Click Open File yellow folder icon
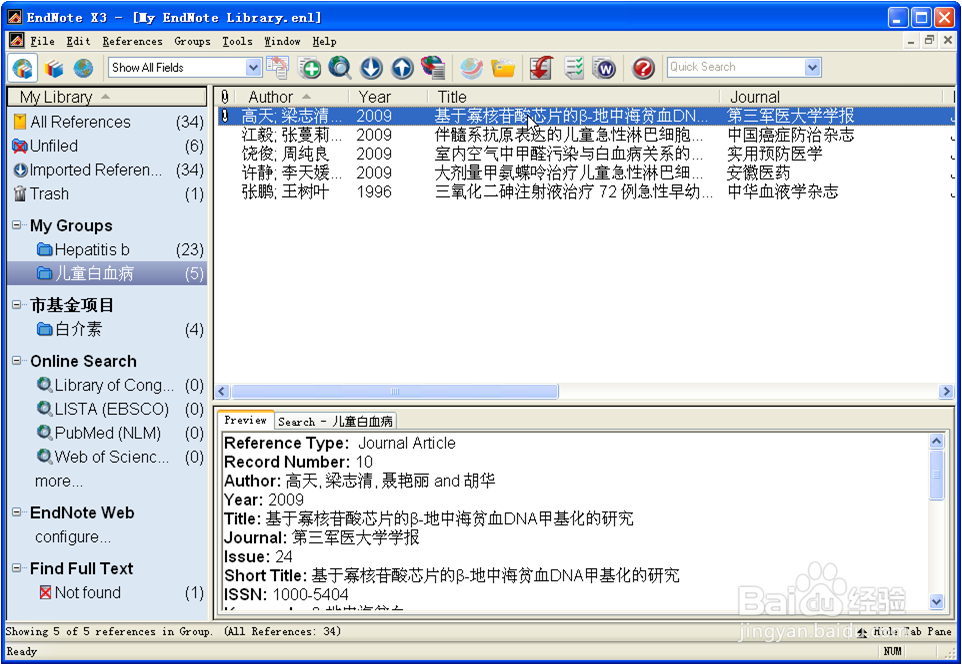 point(503,67)
